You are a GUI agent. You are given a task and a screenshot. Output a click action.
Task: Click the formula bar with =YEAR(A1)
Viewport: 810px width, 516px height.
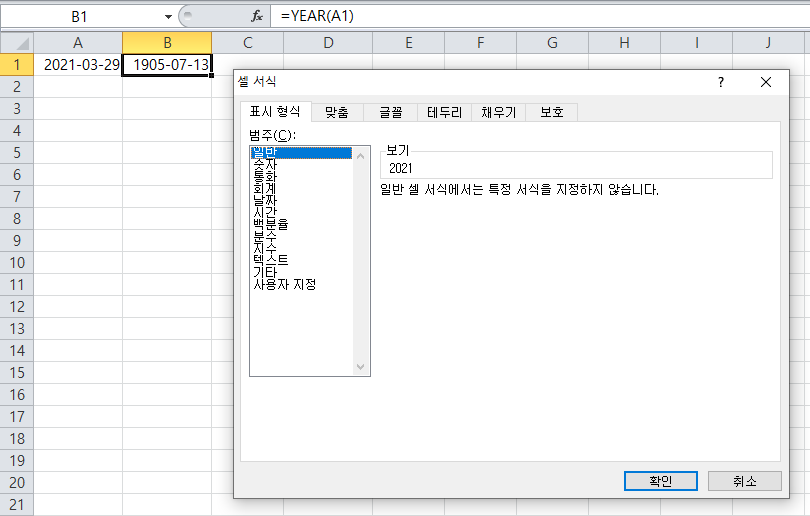point(540,17)
